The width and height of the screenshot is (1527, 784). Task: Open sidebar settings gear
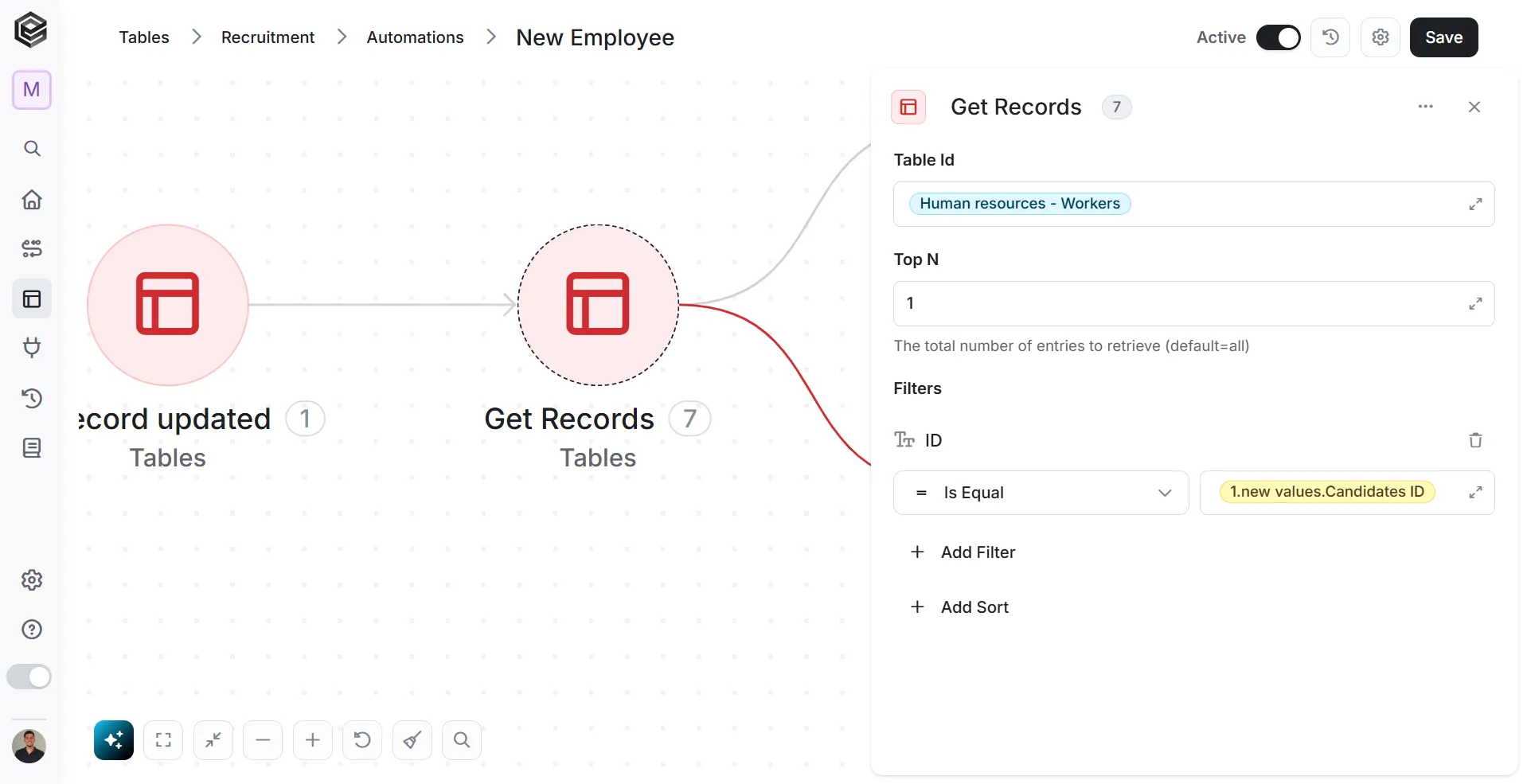point(32,580)
